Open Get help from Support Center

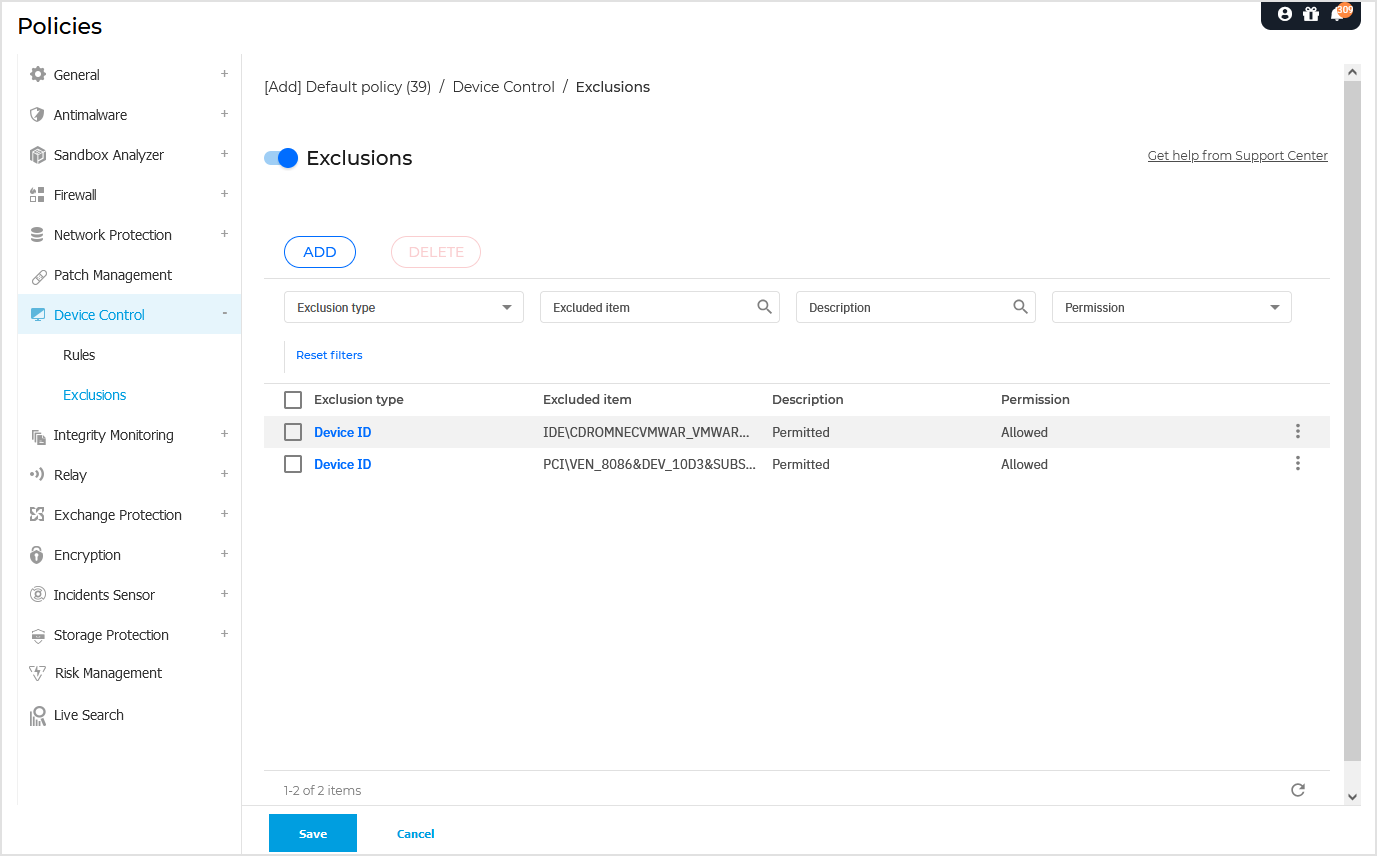point(1237,155)
